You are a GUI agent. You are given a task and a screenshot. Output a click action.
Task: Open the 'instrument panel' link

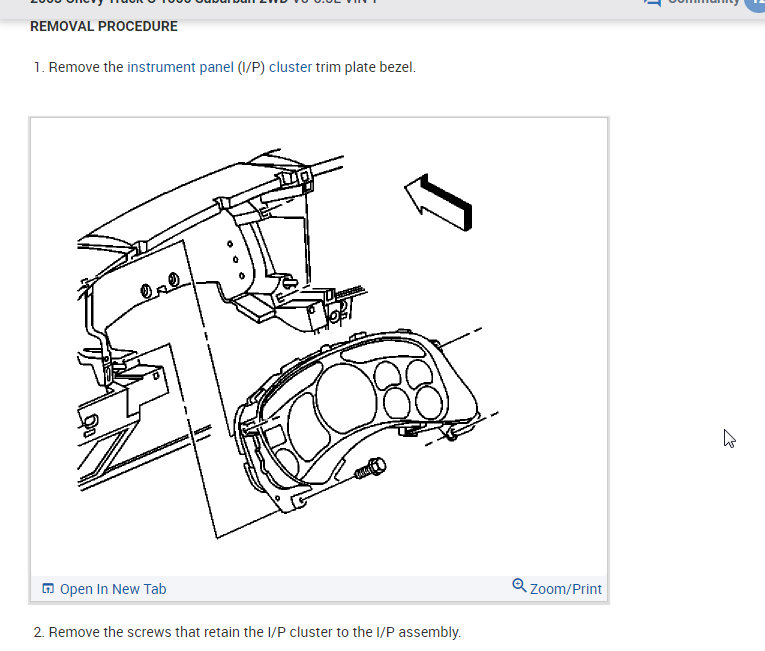180,67
